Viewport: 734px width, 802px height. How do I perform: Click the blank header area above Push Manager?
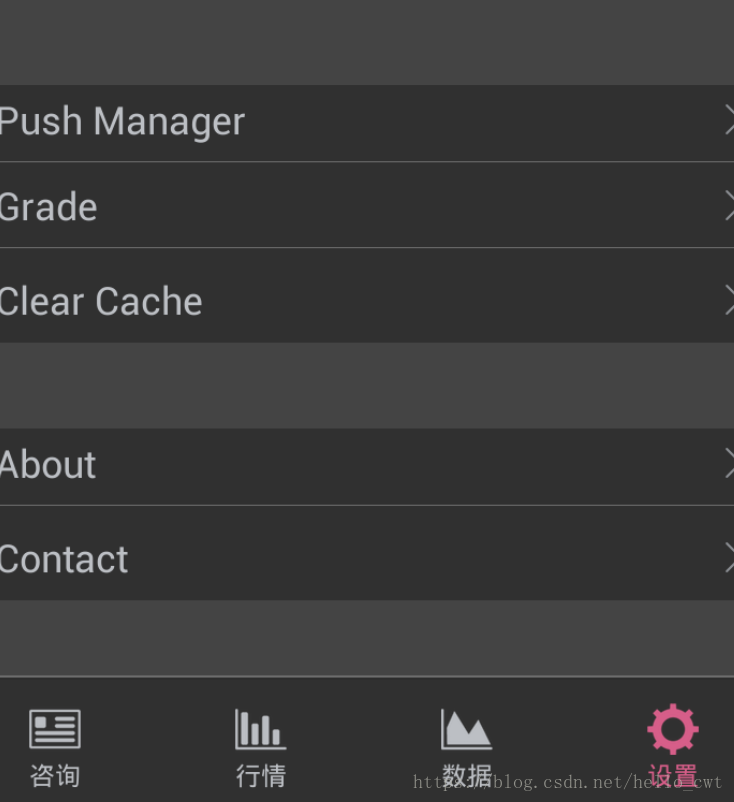pos(367,42)
